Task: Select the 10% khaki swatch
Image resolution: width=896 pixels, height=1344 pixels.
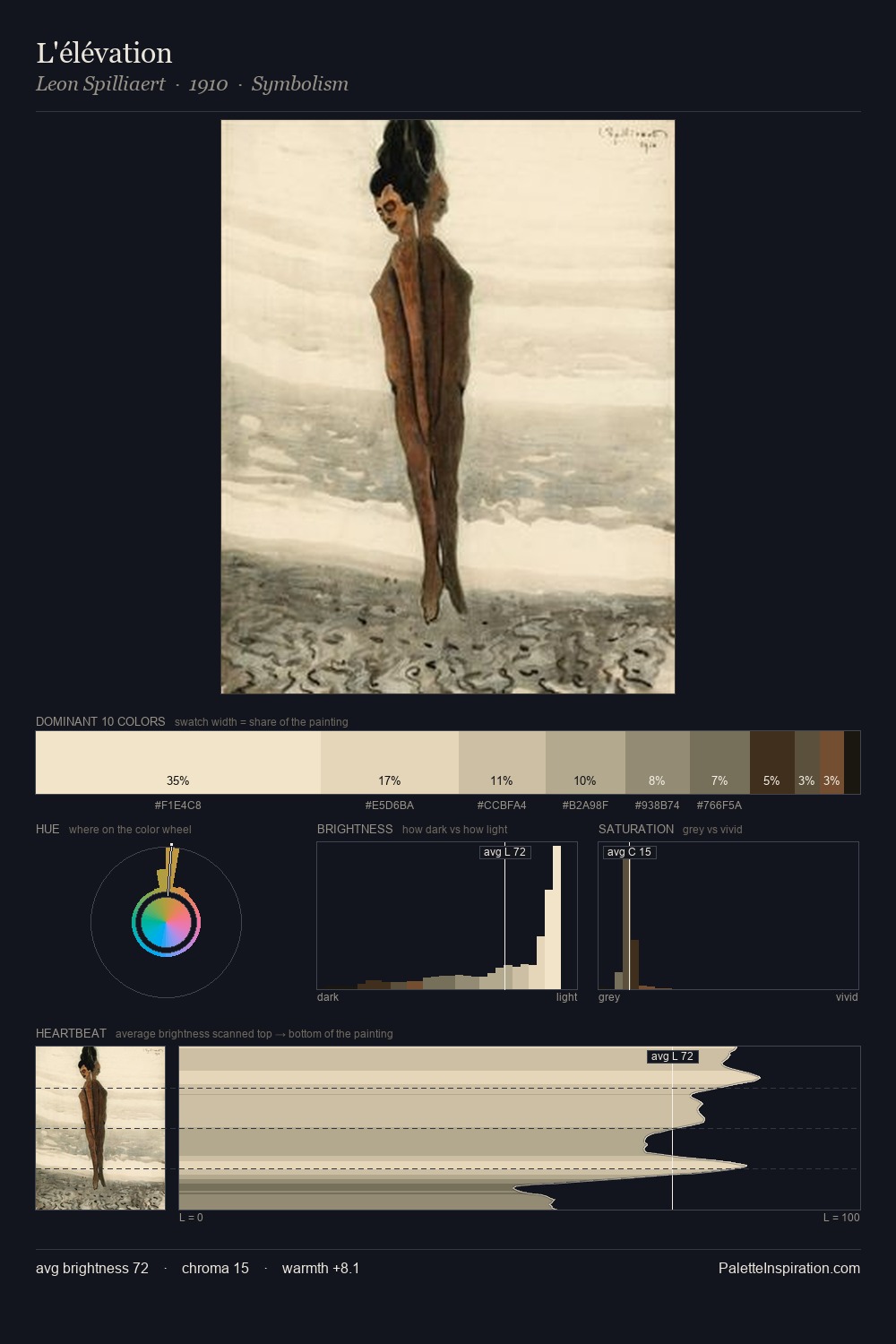Action: click(585, 762)
